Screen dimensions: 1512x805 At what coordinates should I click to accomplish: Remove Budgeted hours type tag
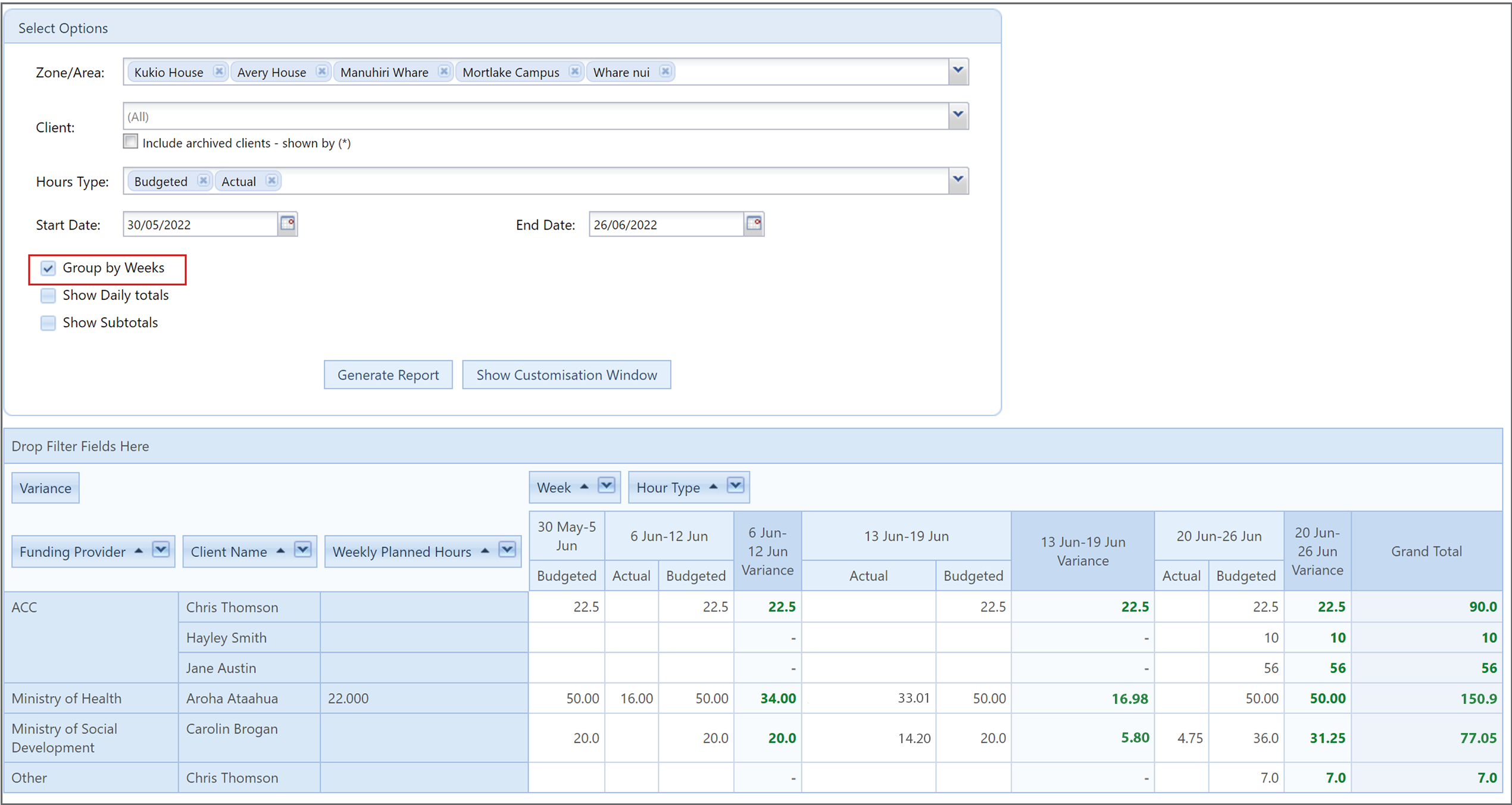(204, 180)
